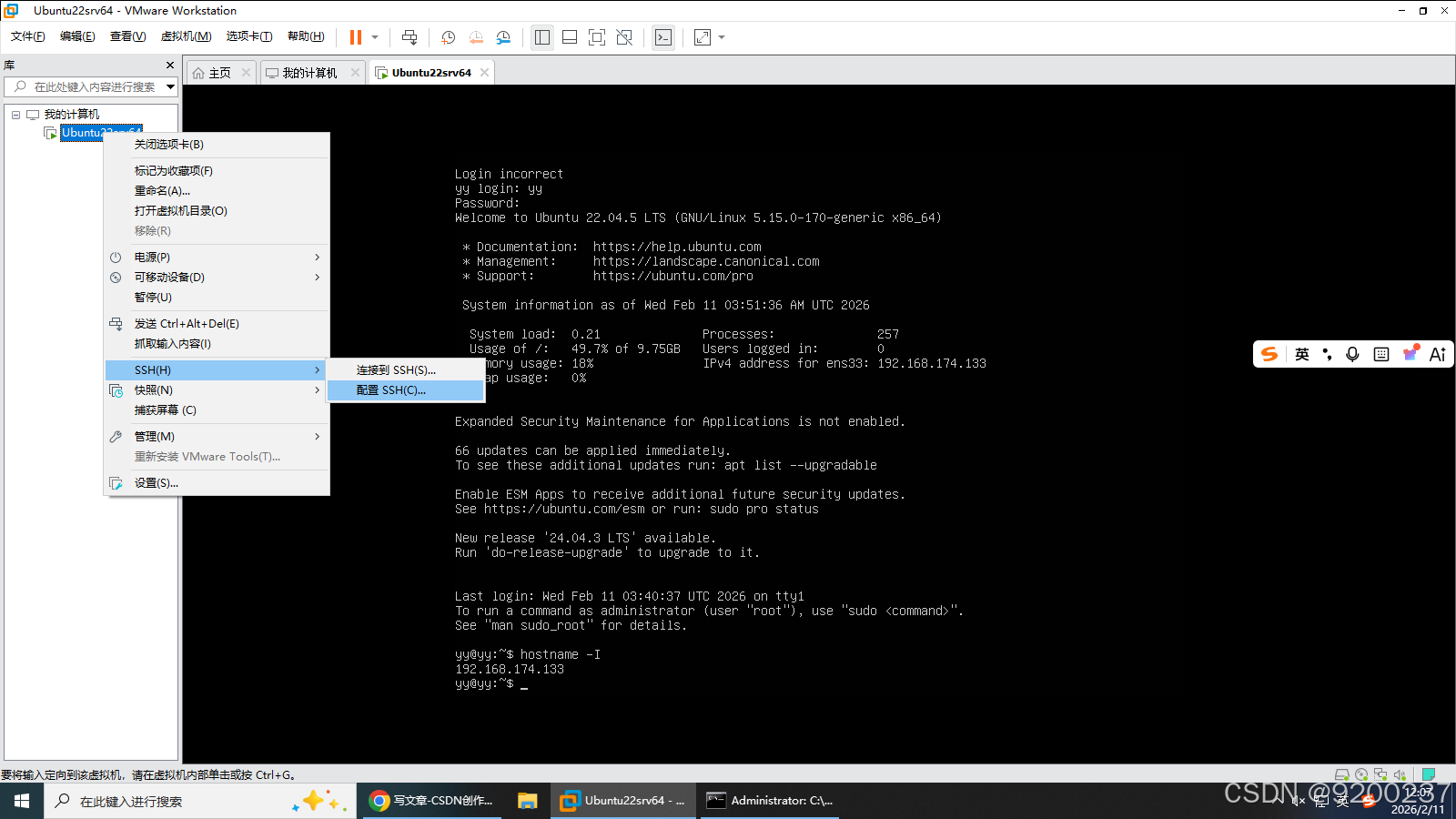Choose 捕获屏幕 (C) menu entry

[166, 410]
